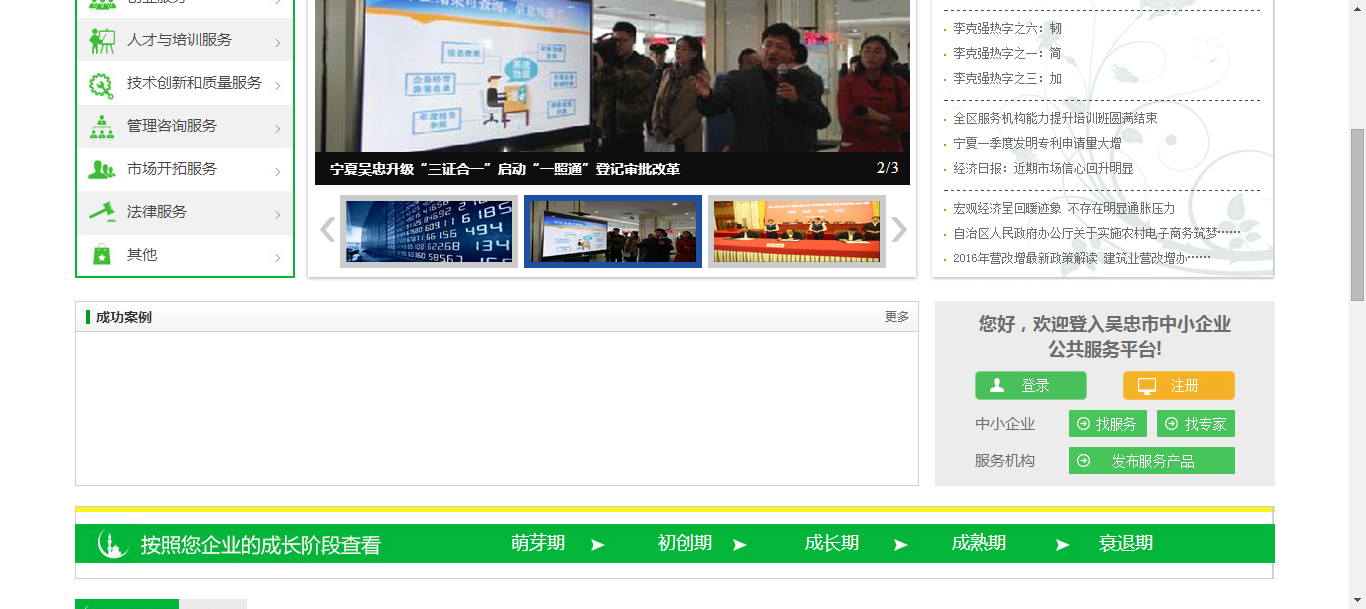Screen dimensions: 1366x609
Task: Click the vertical page scrollbar thumb
Action: point(1357,214)
